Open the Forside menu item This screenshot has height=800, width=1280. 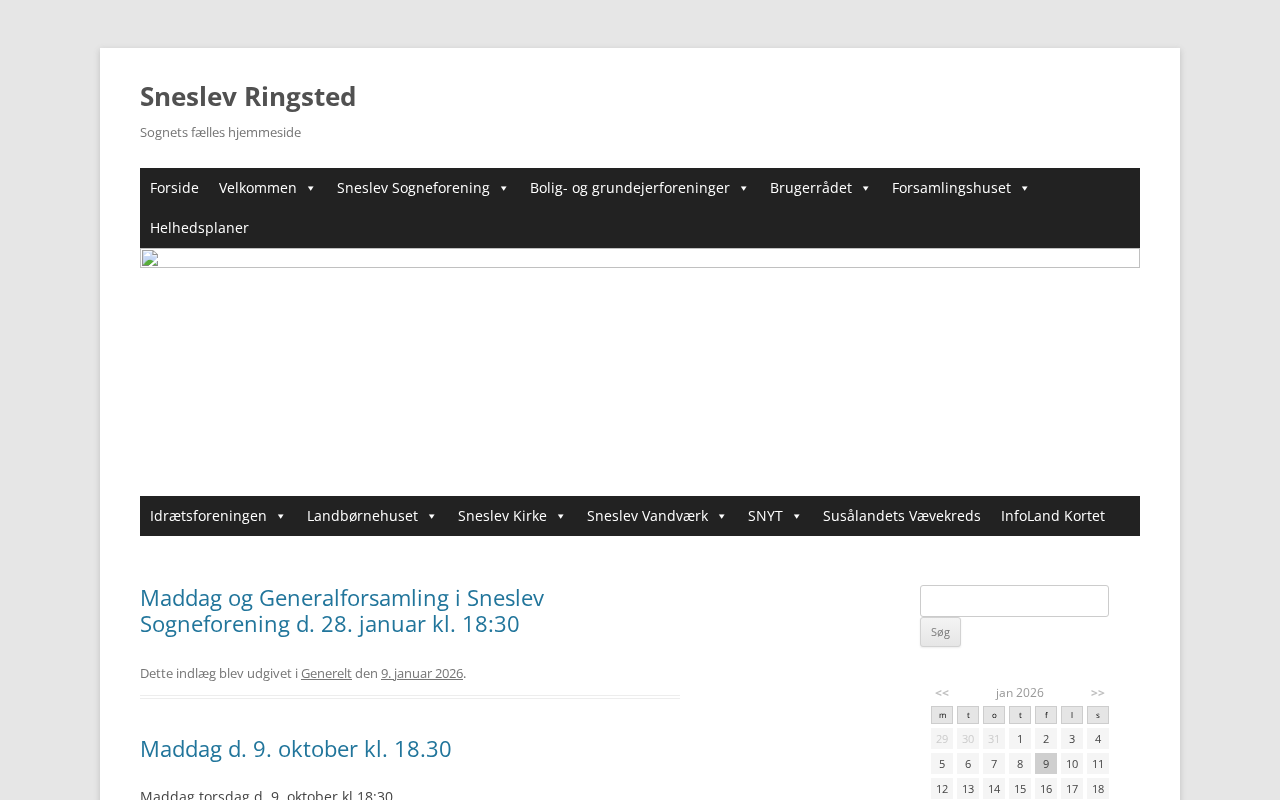pos(174,188)
